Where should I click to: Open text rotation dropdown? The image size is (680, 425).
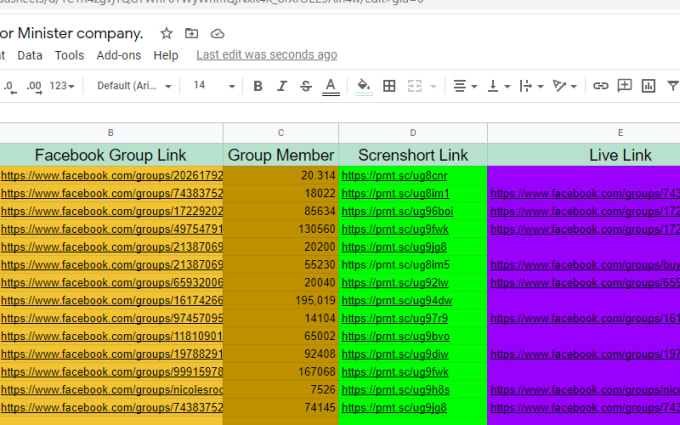coord(564,86)
